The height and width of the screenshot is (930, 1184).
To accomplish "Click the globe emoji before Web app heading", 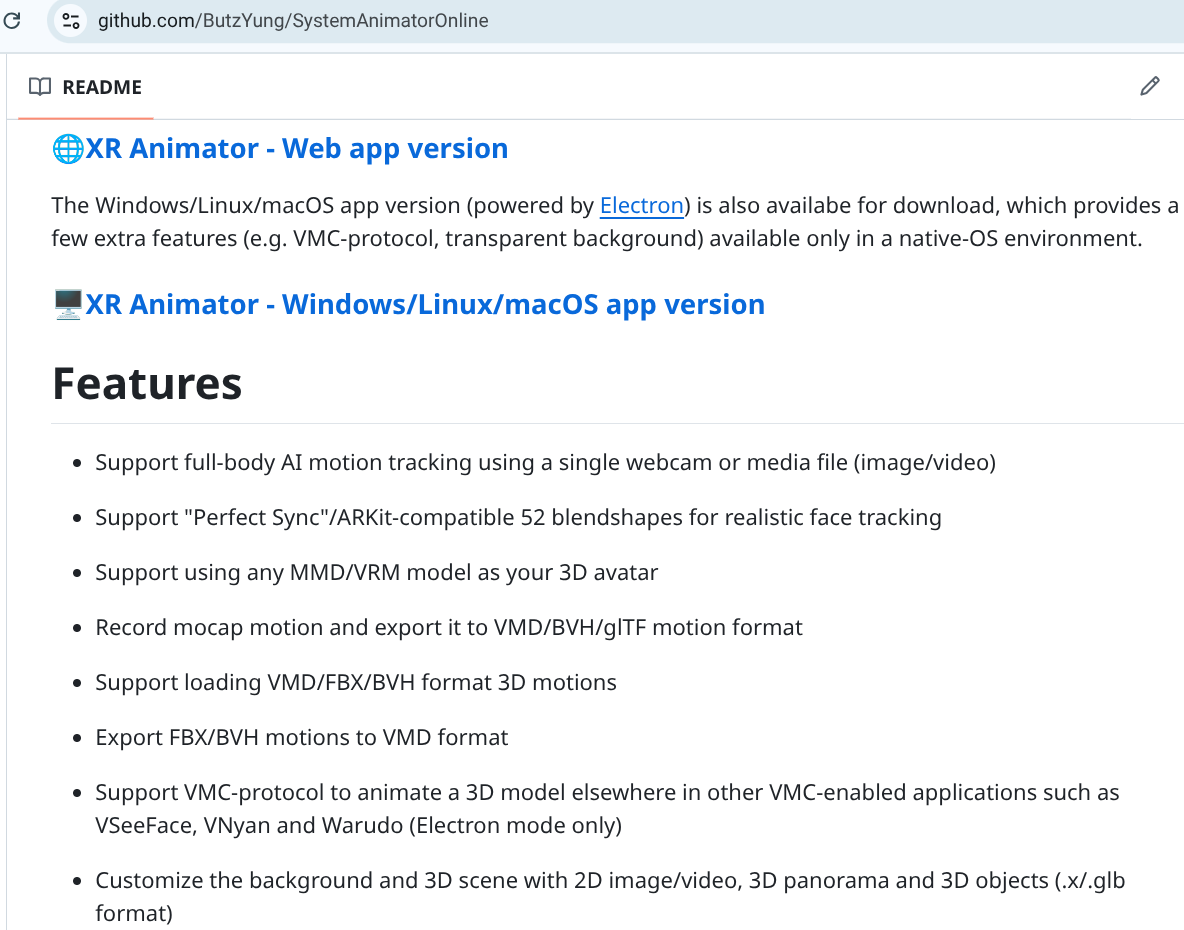I will coord(68,149).
